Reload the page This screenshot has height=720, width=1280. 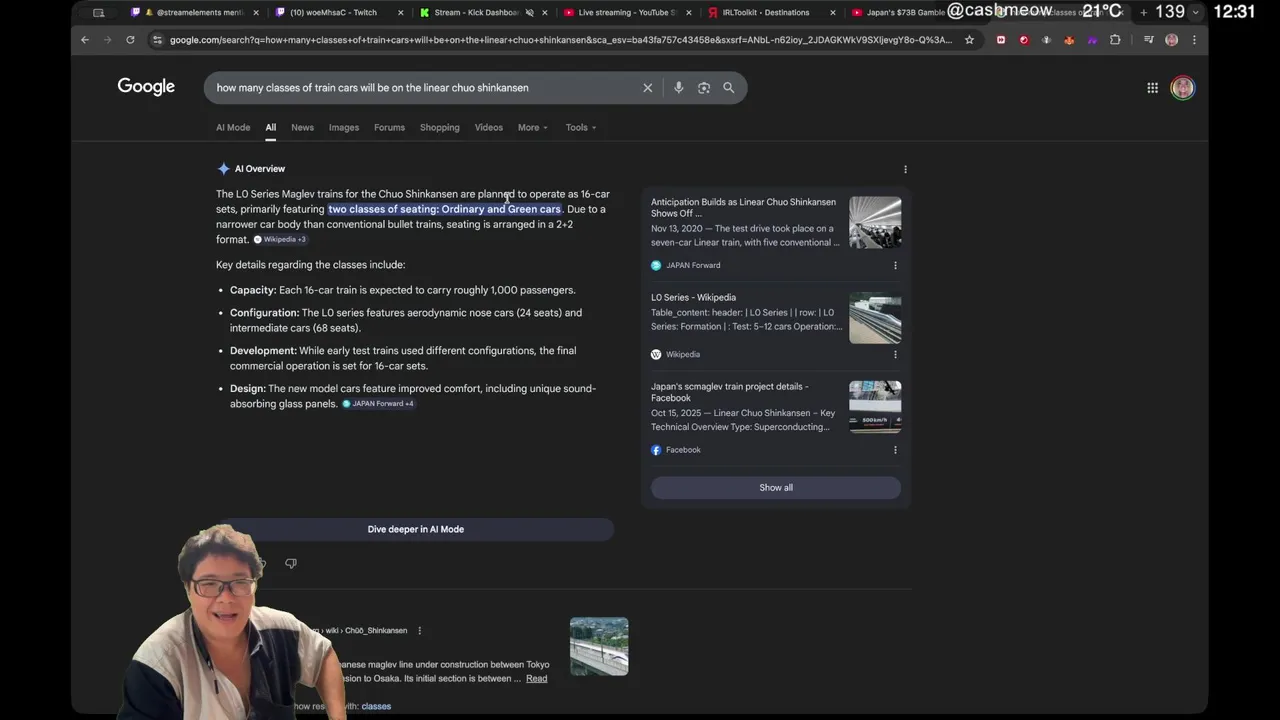coord(130,40)
